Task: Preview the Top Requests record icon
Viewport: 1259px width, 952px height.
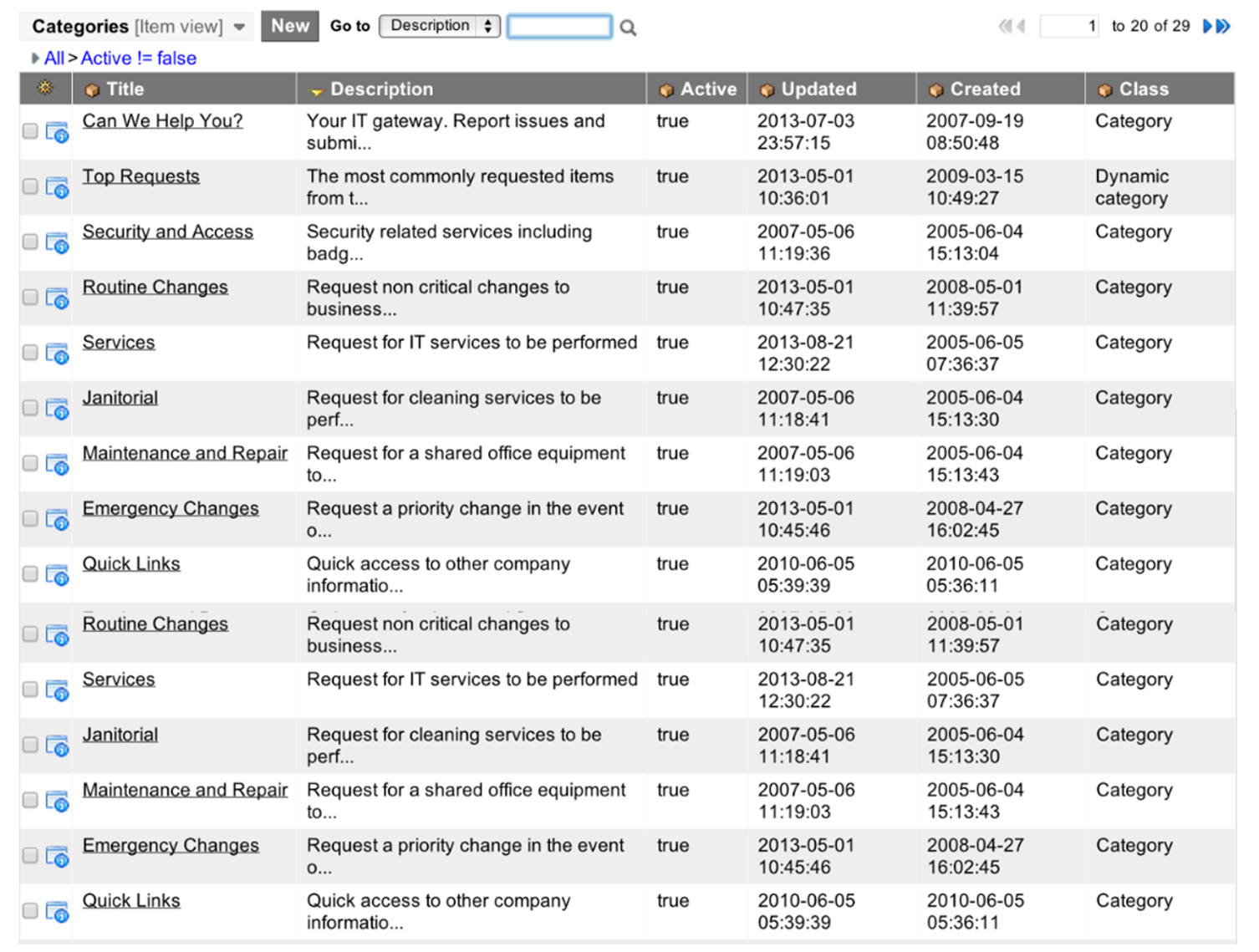Action: (57, 187)
